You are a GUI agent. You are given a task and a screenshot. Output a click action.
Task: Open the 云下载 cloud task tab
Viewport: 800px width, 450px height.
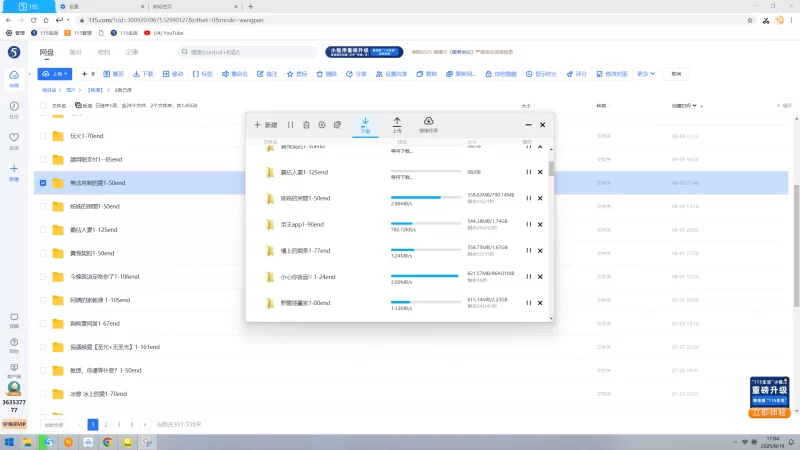[428, 124]
